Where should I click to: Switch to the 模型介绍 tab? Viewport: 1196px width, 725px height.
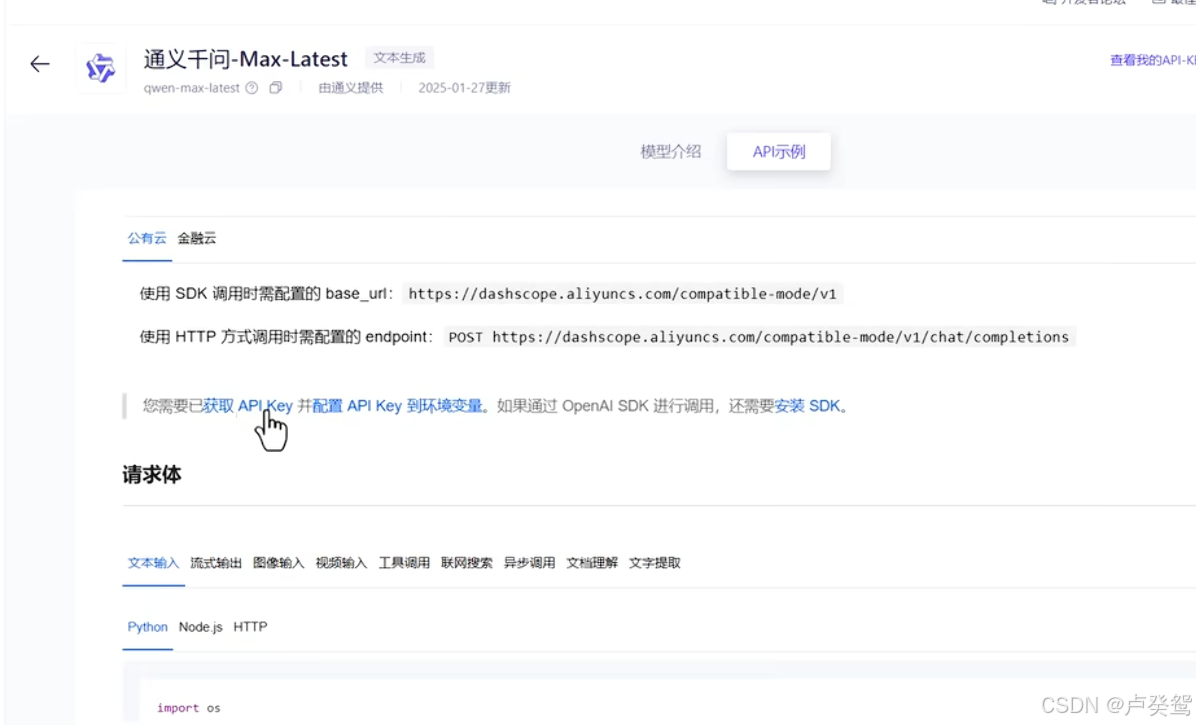670,152
